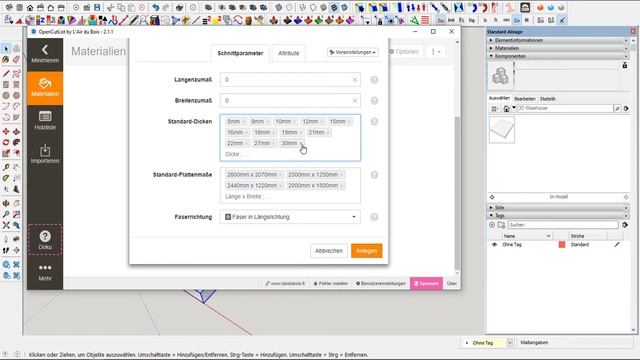Screen dimensions: 640x360
Task: Switch to the Schnittparameter tab
Action: pos(240,53)
